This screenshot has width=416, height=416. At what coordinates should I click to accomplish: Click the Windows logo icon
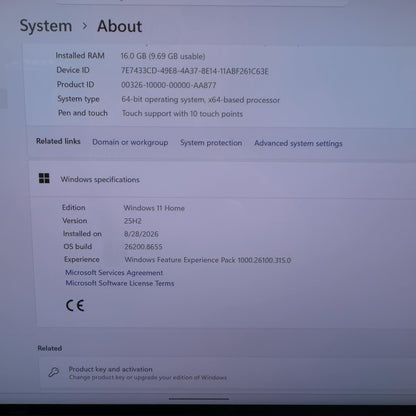click(44, 178)
